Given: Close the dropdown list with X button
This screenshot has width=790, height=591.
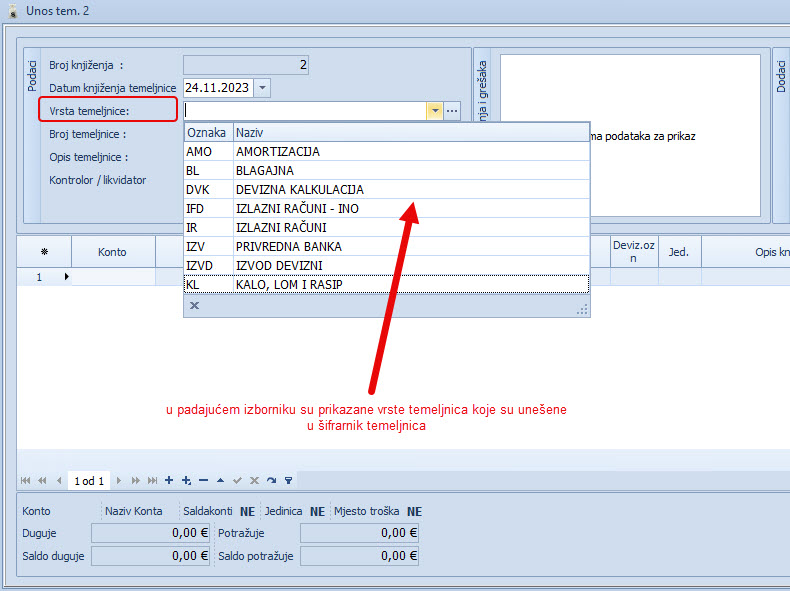Looking at the screenshot, I should tap(194, 306).
